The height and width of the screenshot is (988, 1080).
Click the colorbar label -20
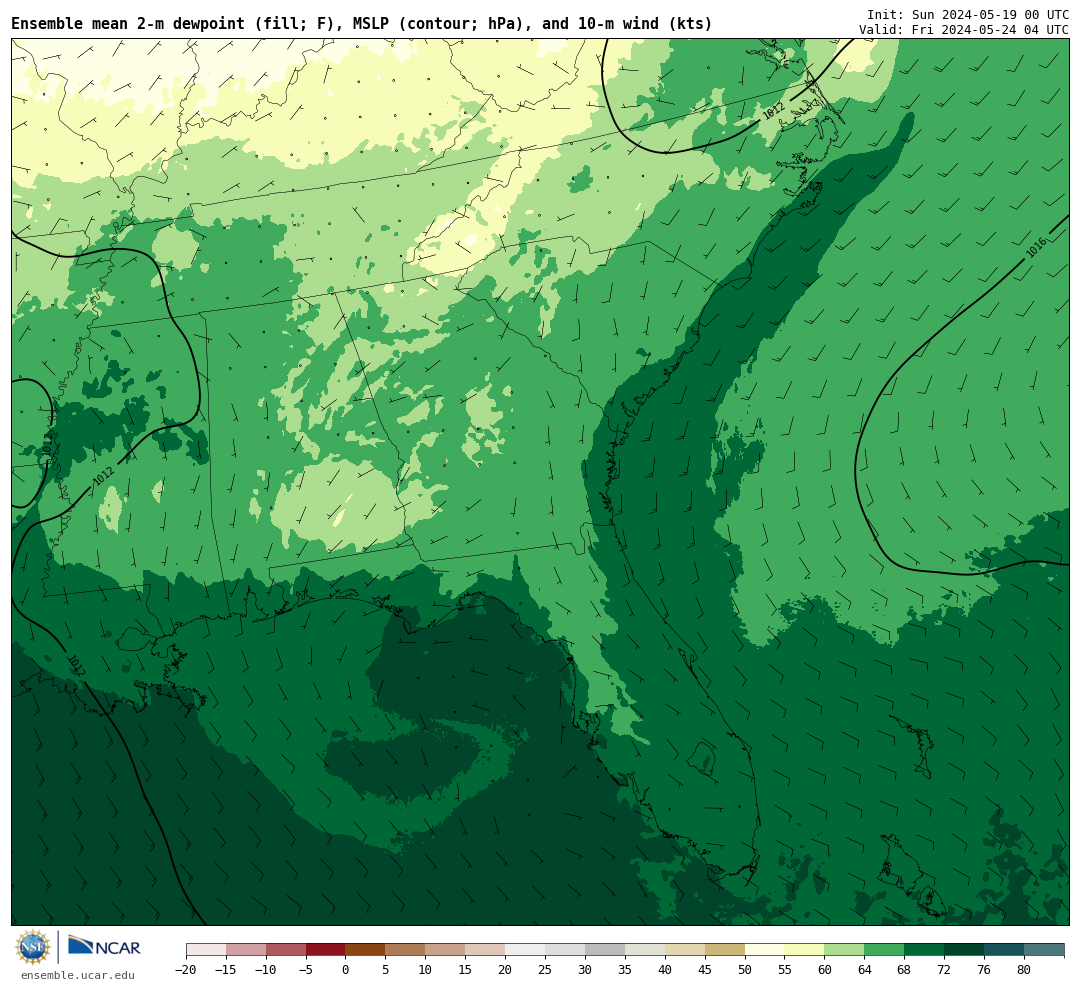click(186, 969)
